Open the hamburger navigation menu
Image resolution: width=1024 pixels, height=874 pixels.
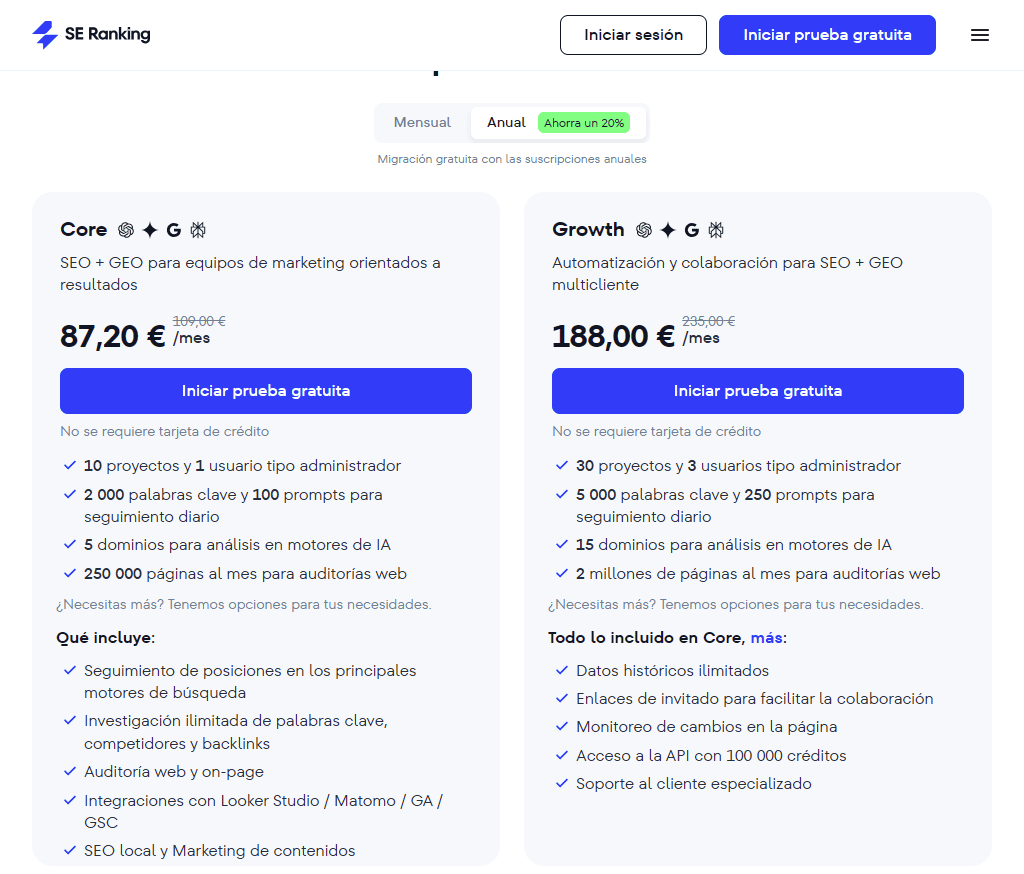point(980,34)
